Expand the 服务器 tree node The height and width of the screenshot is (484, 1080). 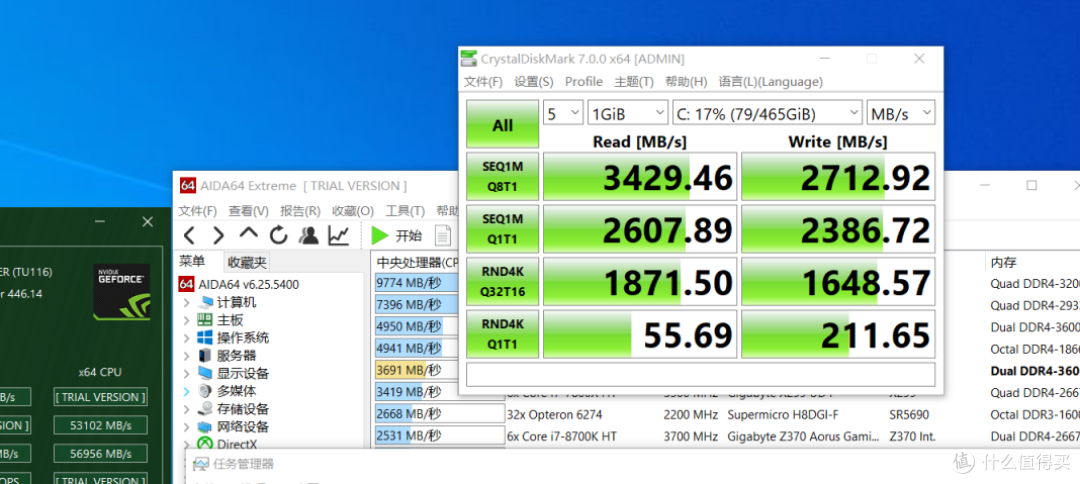(x=187, y=356)
